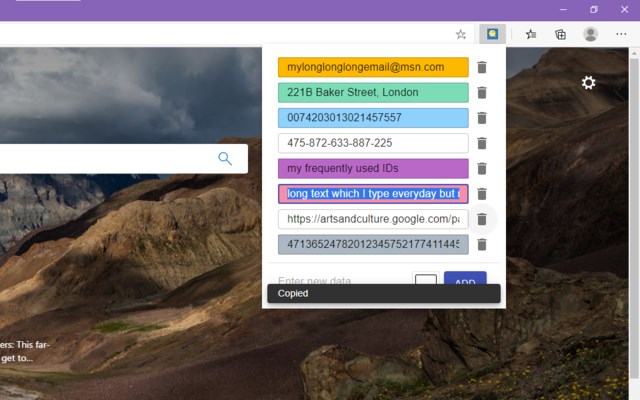This screenshot has width=640, height=400.
Task: Copy the https://artsandculture.google.com field
Action: pyautogui.click(x=373, y=219)
